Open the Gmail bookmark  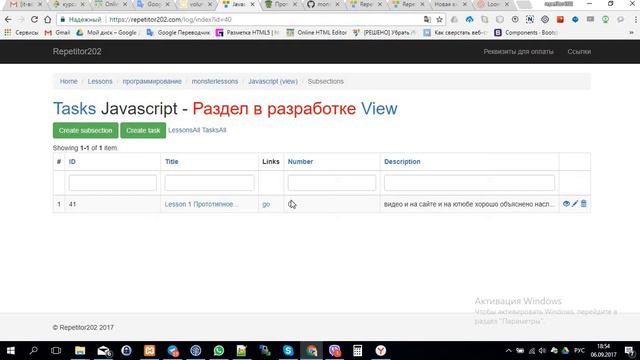click(x=57, y=33)
